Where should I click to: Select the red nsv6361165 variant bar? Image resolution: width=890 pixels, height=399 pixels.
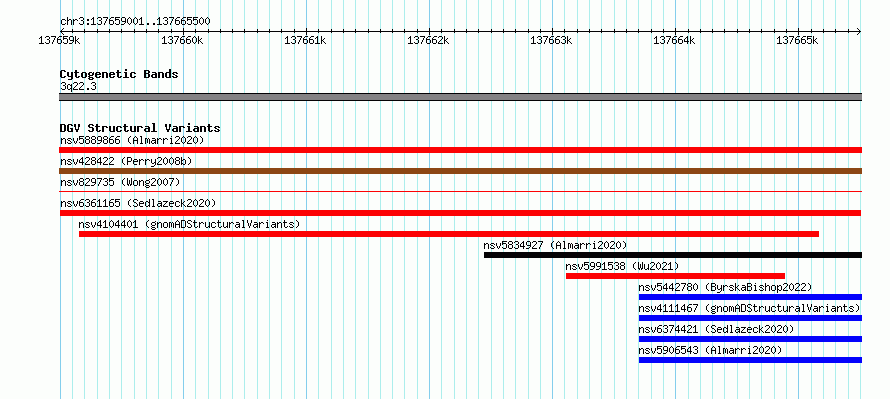(460, 213)
